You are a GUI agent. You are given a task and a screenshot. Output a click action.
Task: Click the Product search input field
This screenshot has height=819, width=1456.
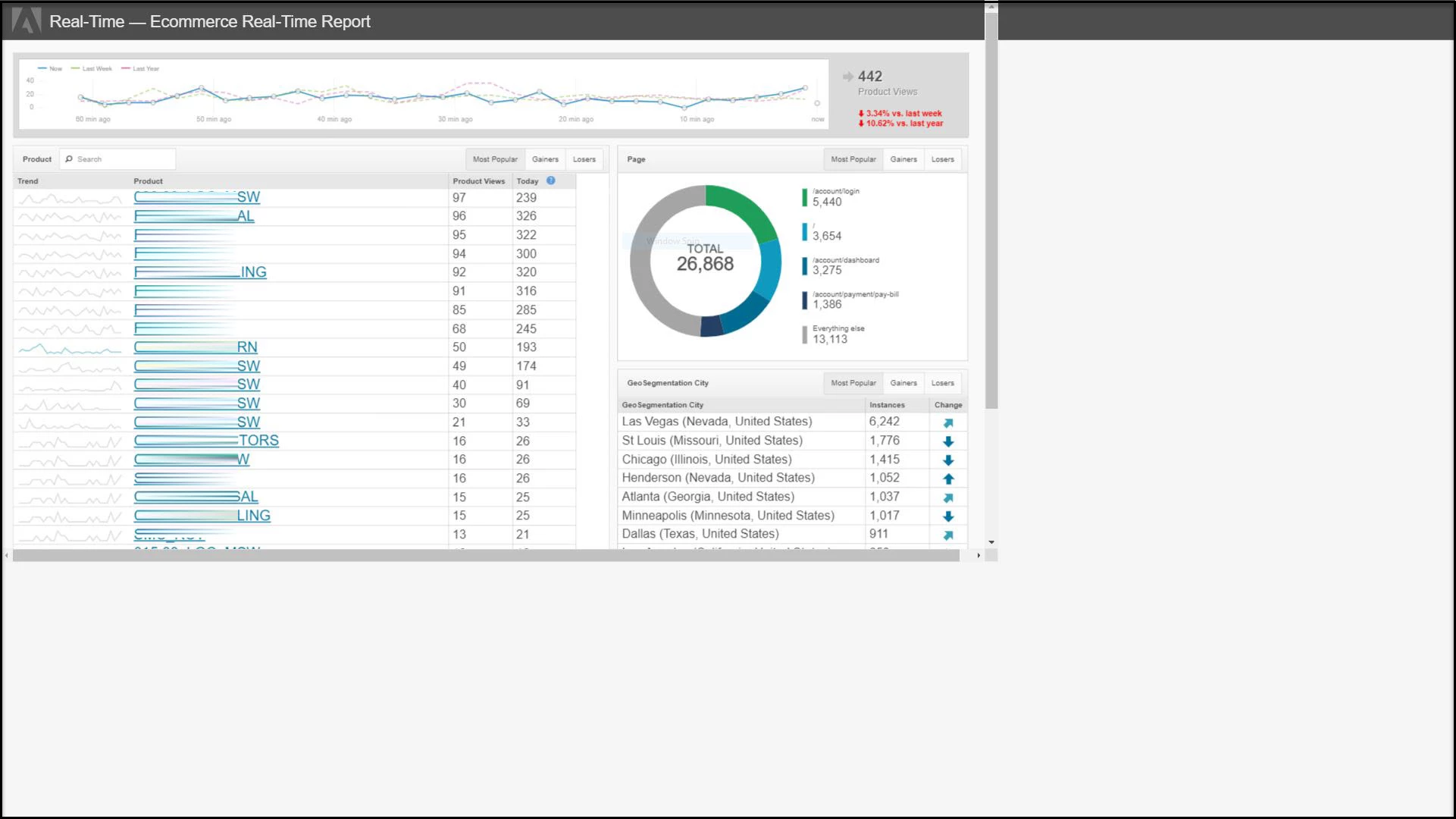point(123,159)
